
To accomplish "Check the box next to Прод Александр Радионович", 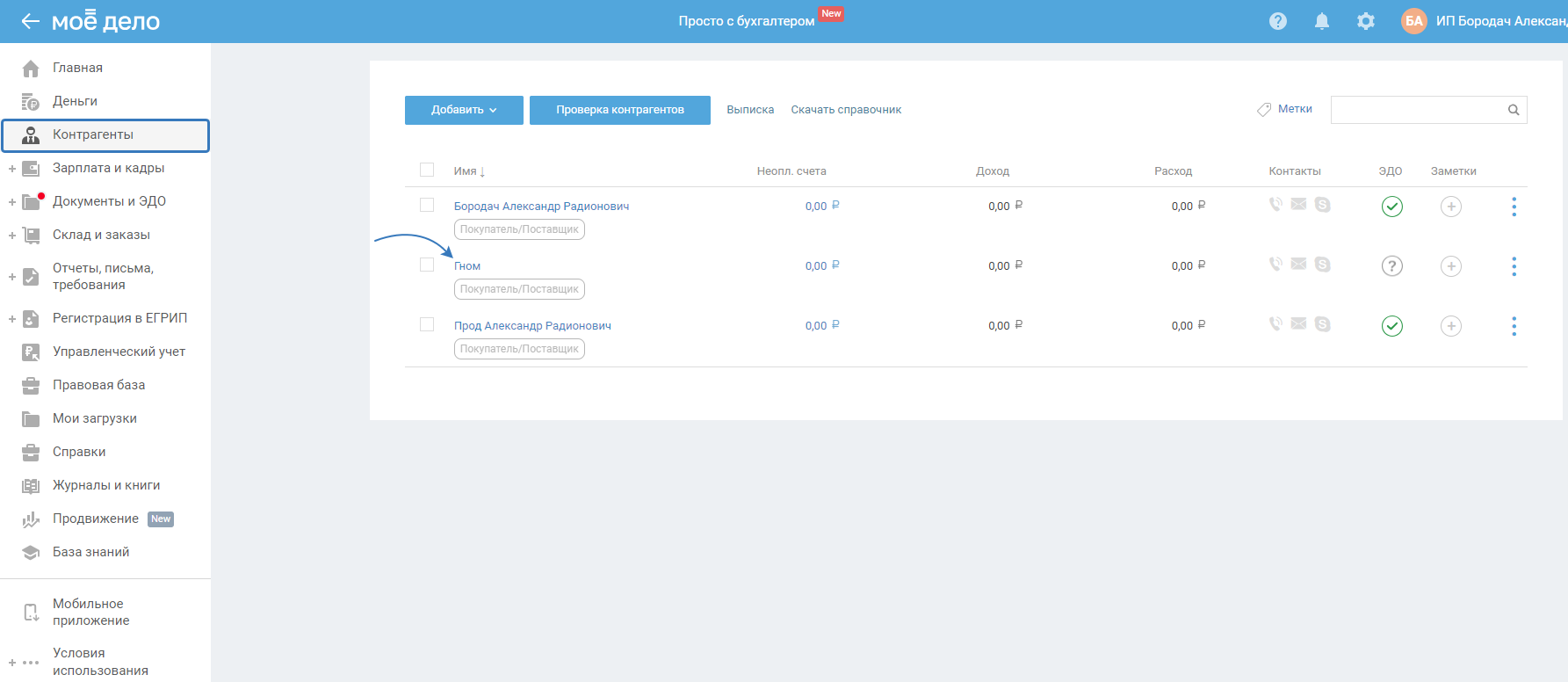I will (427, 324).
